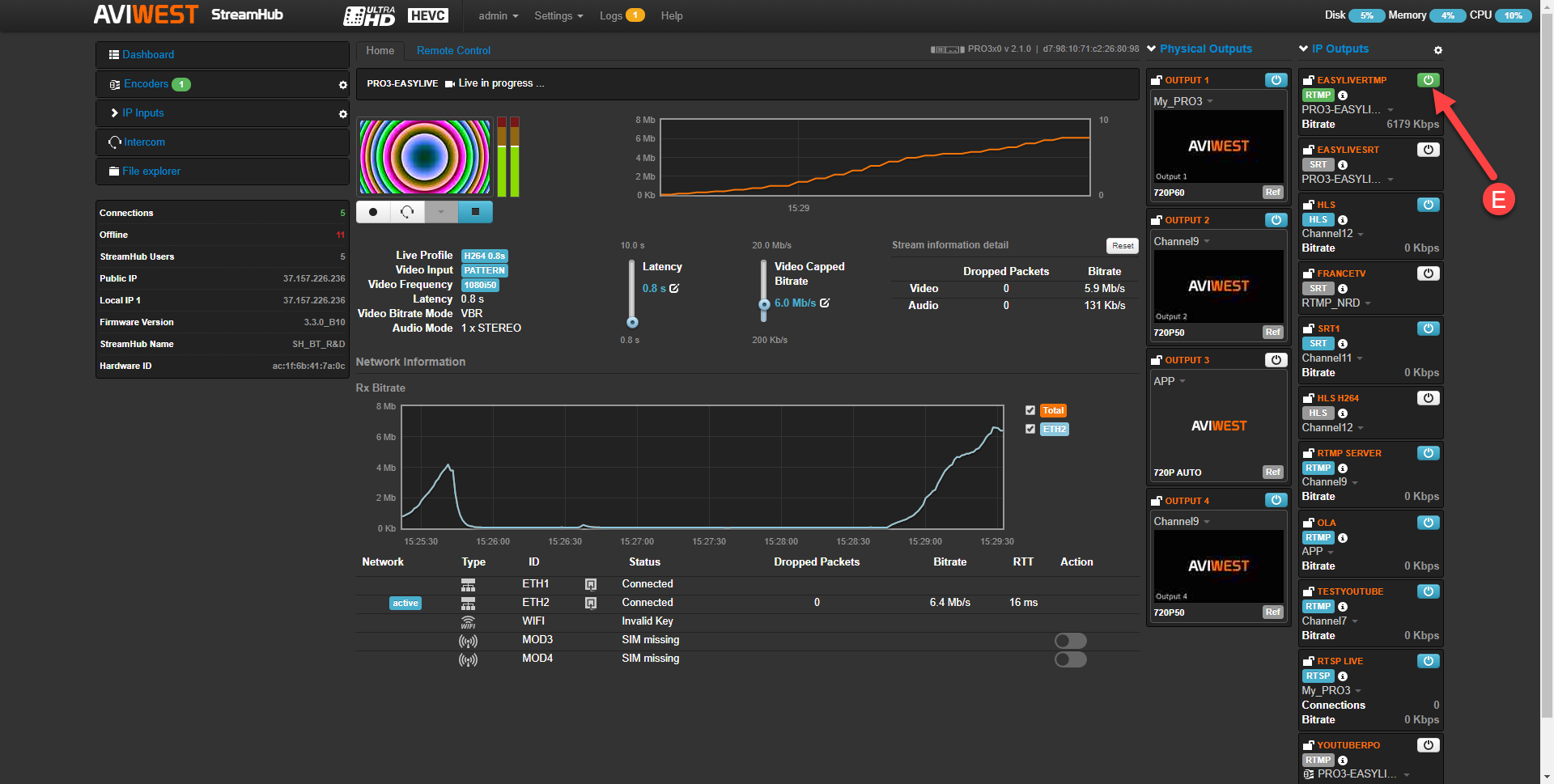Viewport: 1554px width, 784px height.
Task: Adjust the Video Capped Bitrate slider handle
Action: tap(763, 305)
